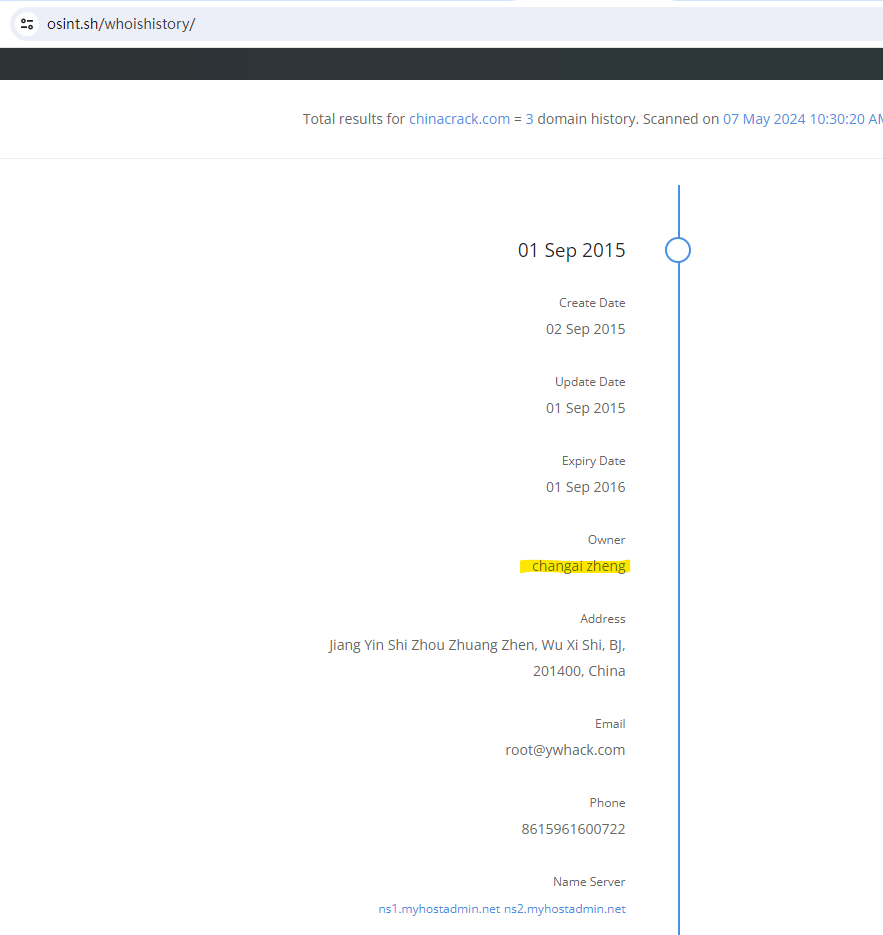The height and width of the screenshot is (935, 883).
Task: Click the 01 Sep 2015 timeline heading
Action: 571,251
